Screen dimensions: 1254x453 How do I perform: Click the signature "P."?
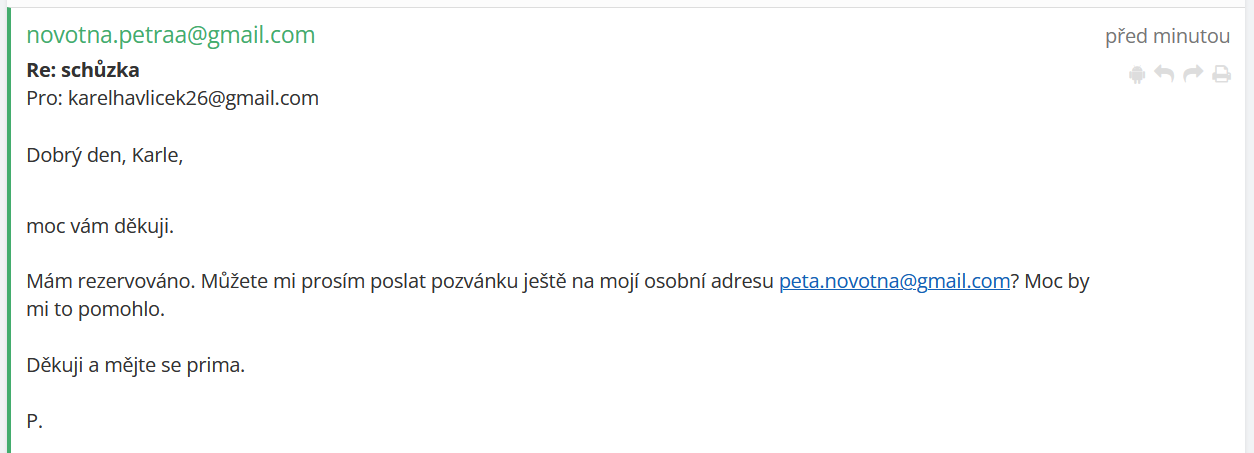(35, 421)
